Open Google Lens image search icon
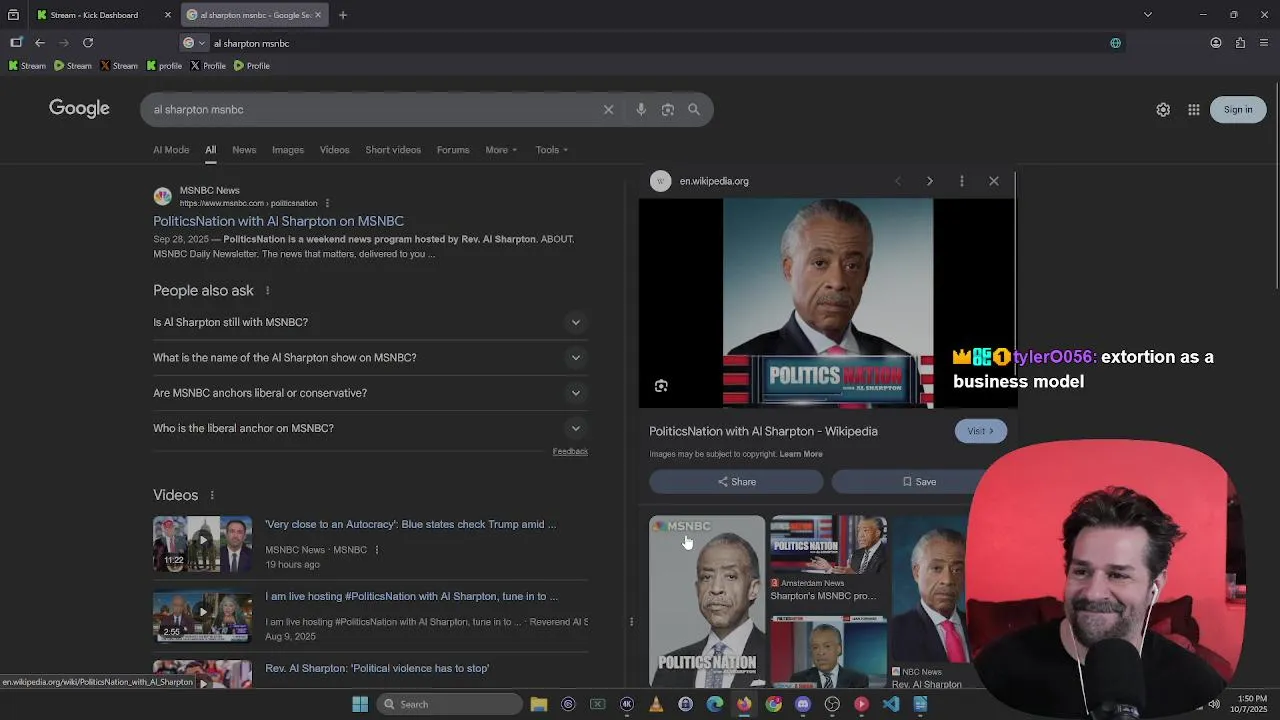 click(668, 110)
